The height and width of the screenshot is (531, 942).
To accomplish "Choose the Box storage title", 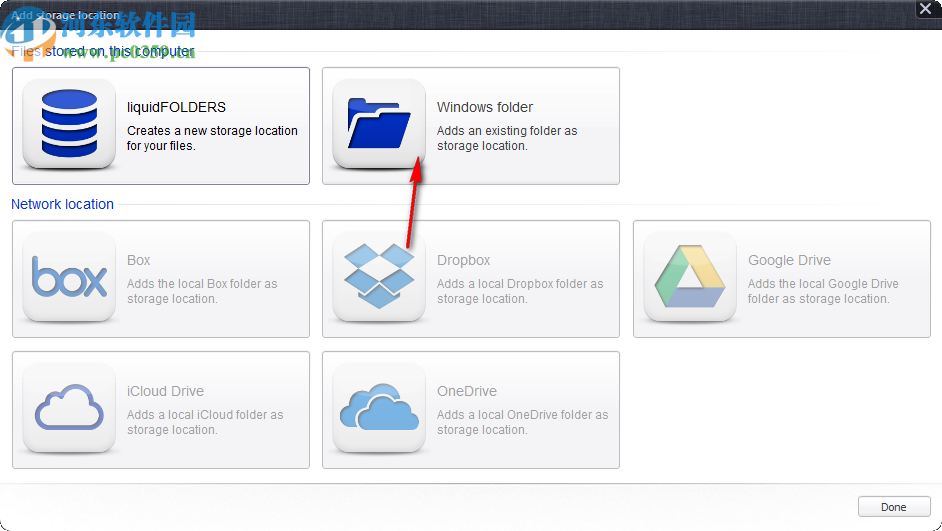I will coord(138,260).
